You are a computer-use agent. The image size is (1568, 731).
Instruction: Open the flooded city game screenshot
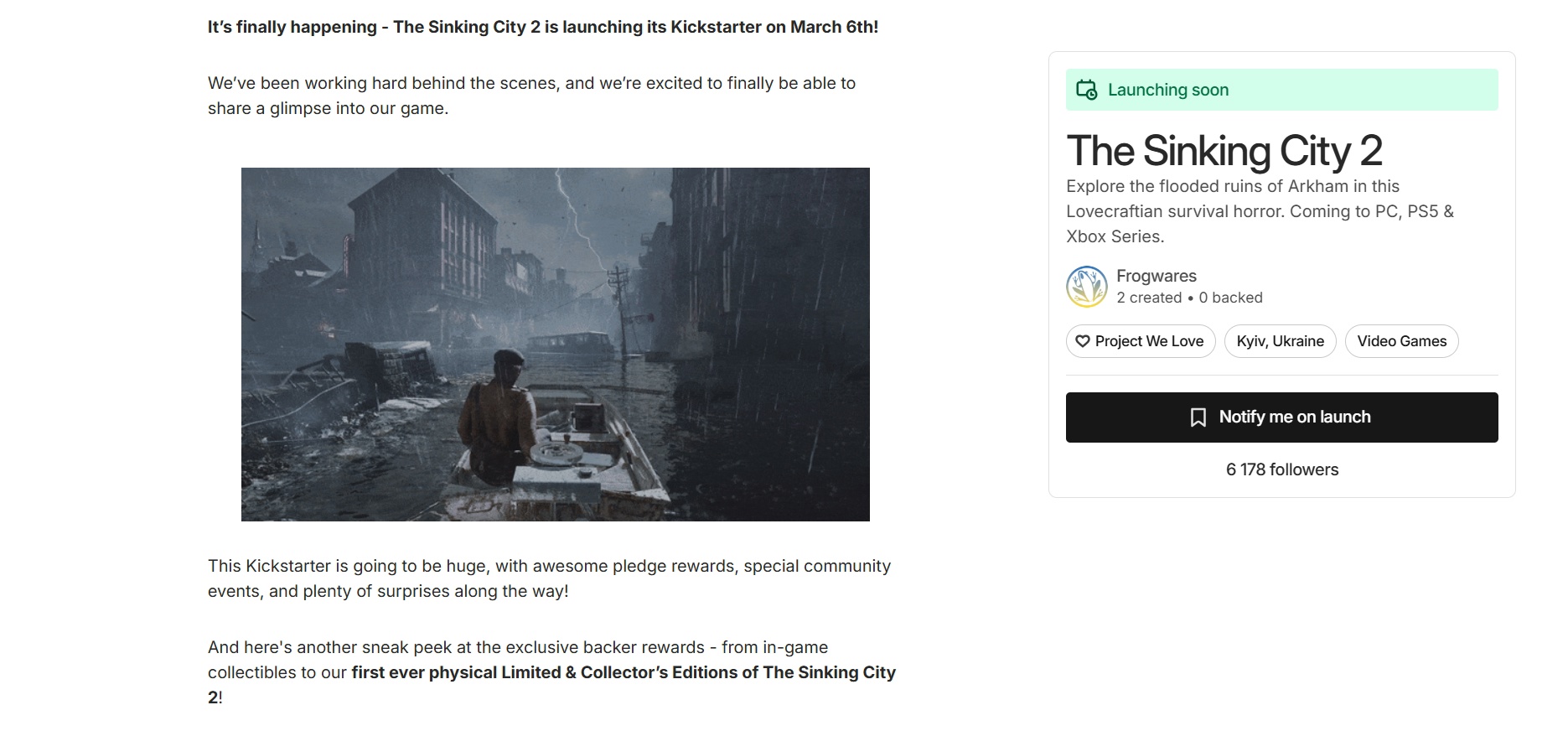click(555, 344)
